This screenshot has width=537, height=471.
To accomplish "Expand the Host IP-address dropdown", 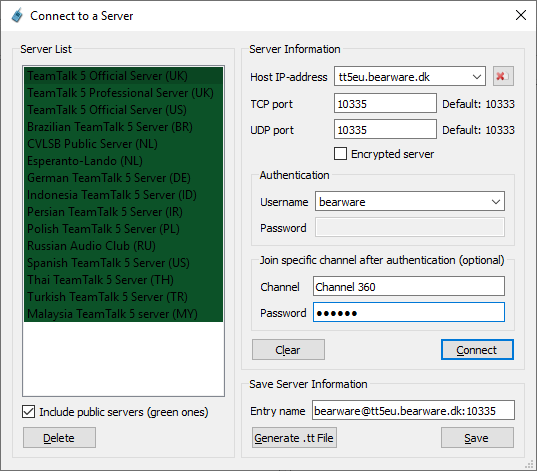I will pos(477,76).
